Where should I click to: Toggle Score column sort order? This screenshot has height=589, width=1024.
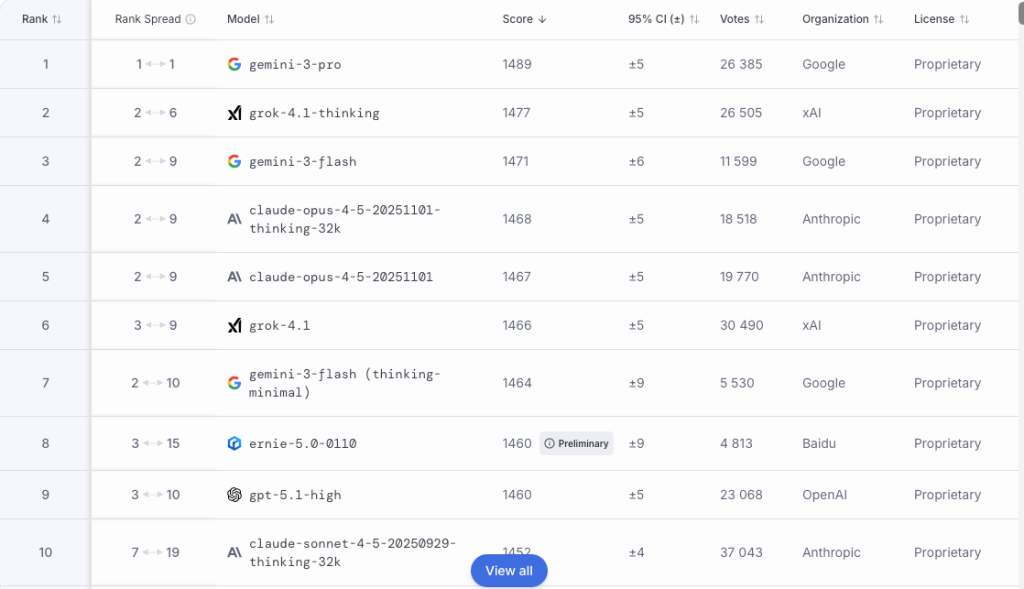524,19
